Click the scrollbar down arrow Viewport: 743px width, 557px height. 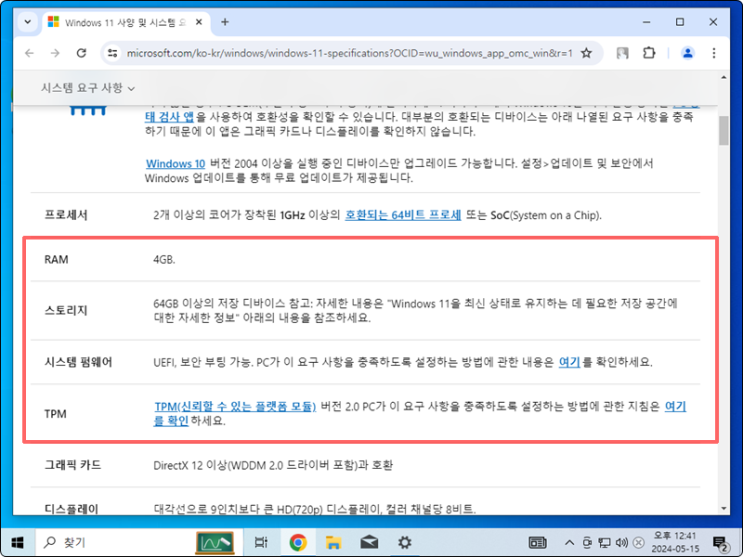click(x=724, y=508)
